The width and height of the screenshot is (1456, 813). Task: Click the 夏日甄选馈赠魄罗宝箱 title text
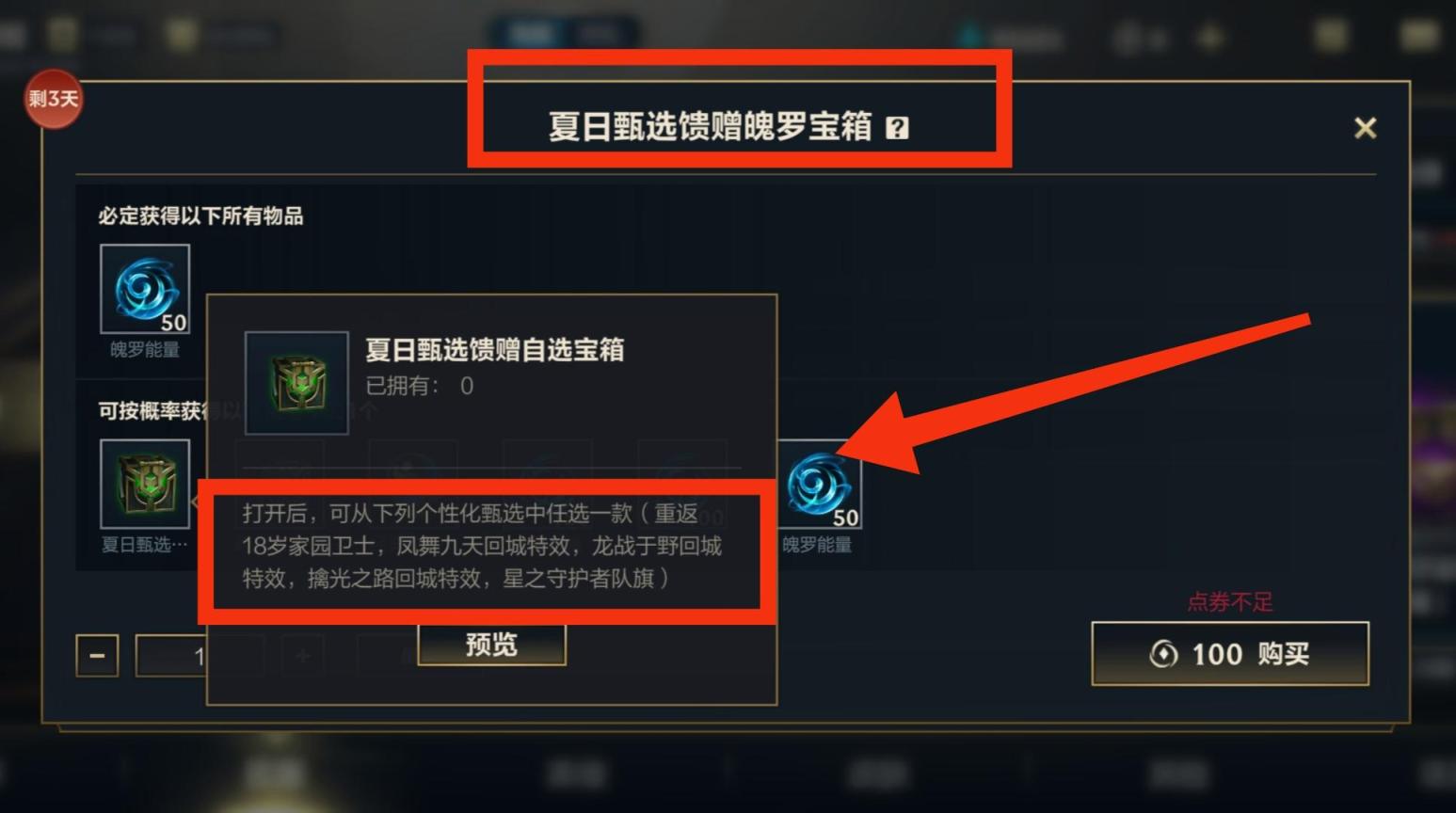[711, 127]
